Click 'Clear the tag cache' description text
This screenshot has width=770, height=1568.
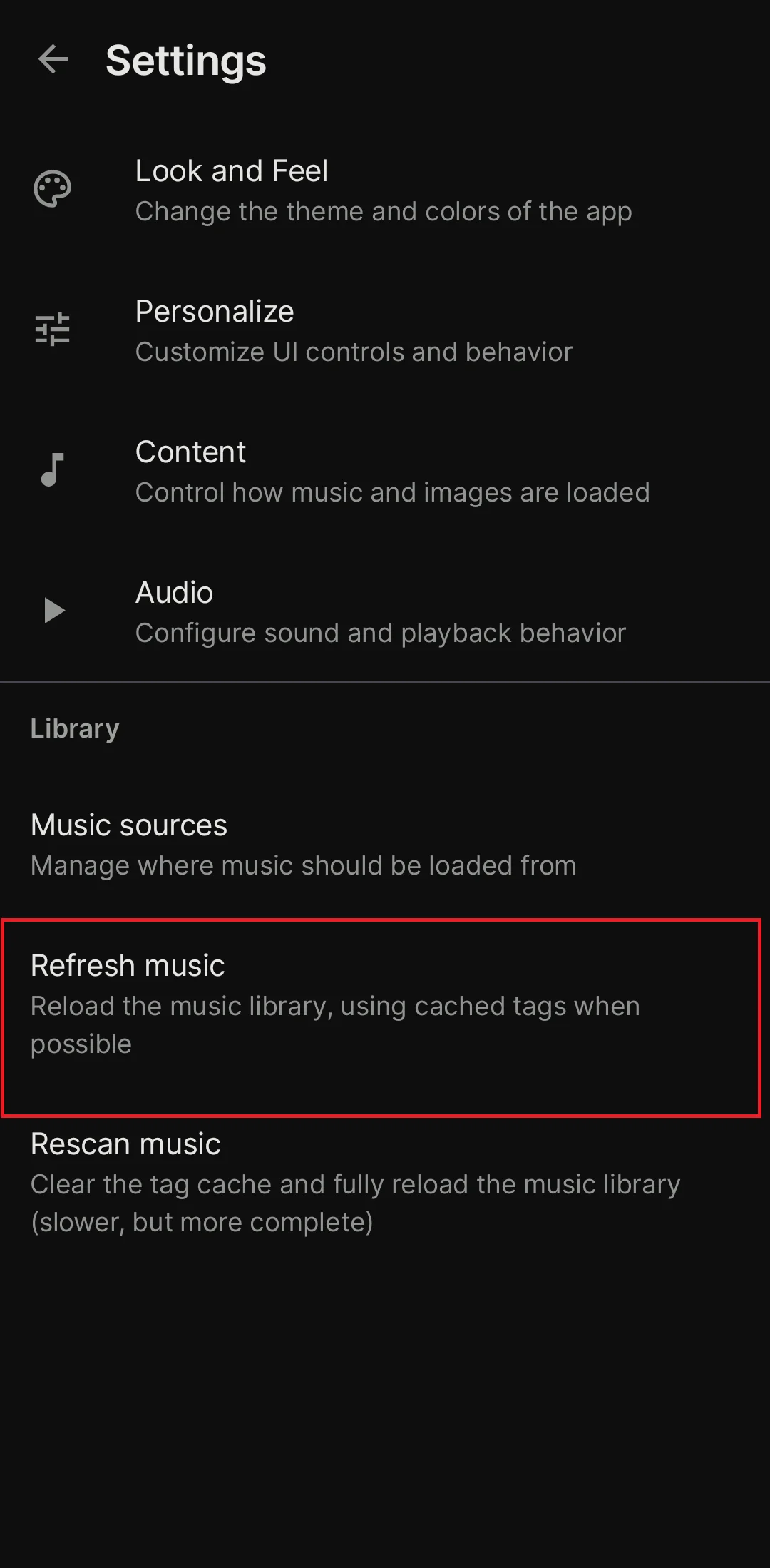click(x=355, y=1203)
